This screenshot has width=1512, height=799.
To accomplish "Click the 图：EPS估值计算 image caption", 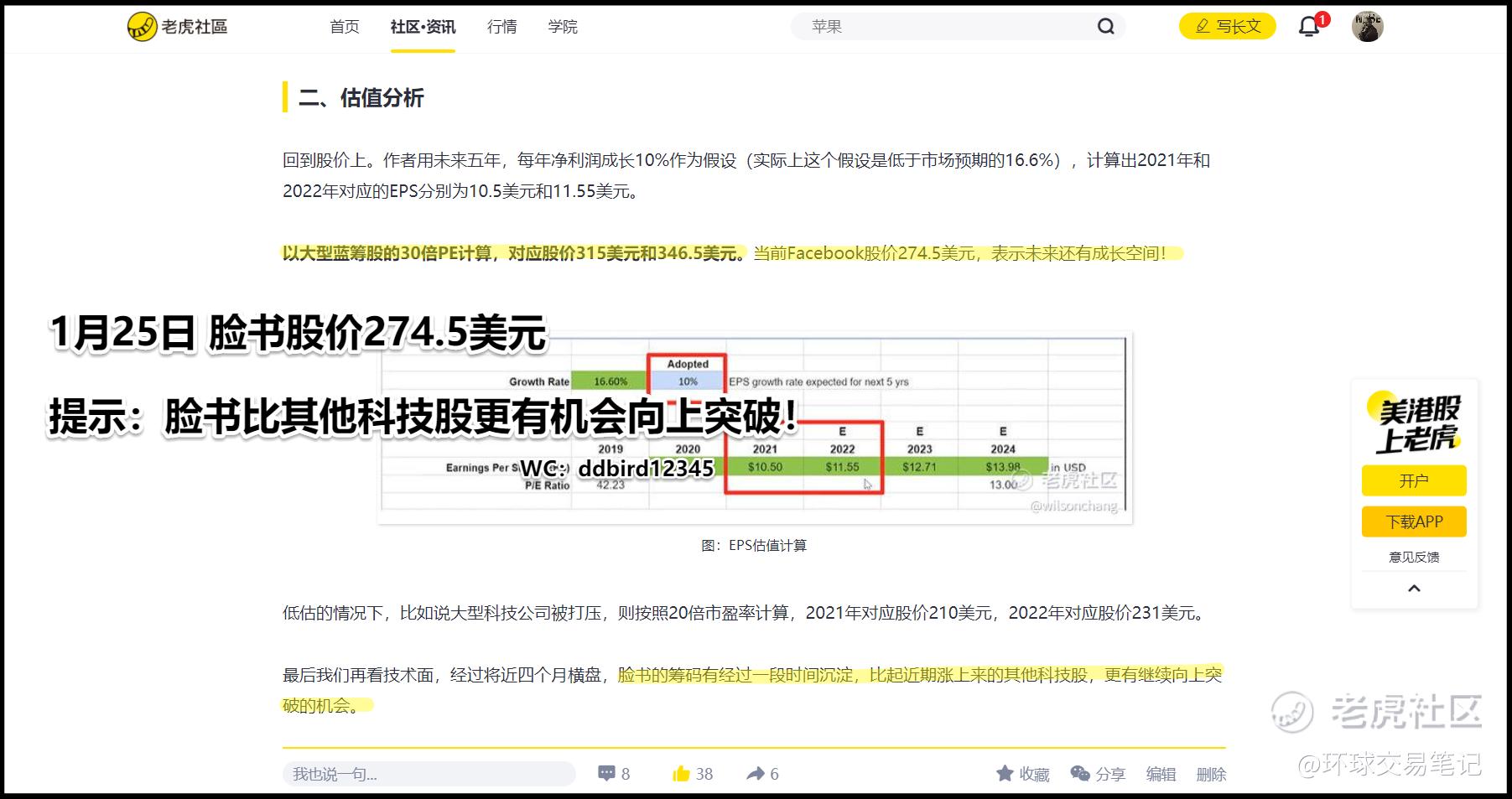I will tap(754, 546).
